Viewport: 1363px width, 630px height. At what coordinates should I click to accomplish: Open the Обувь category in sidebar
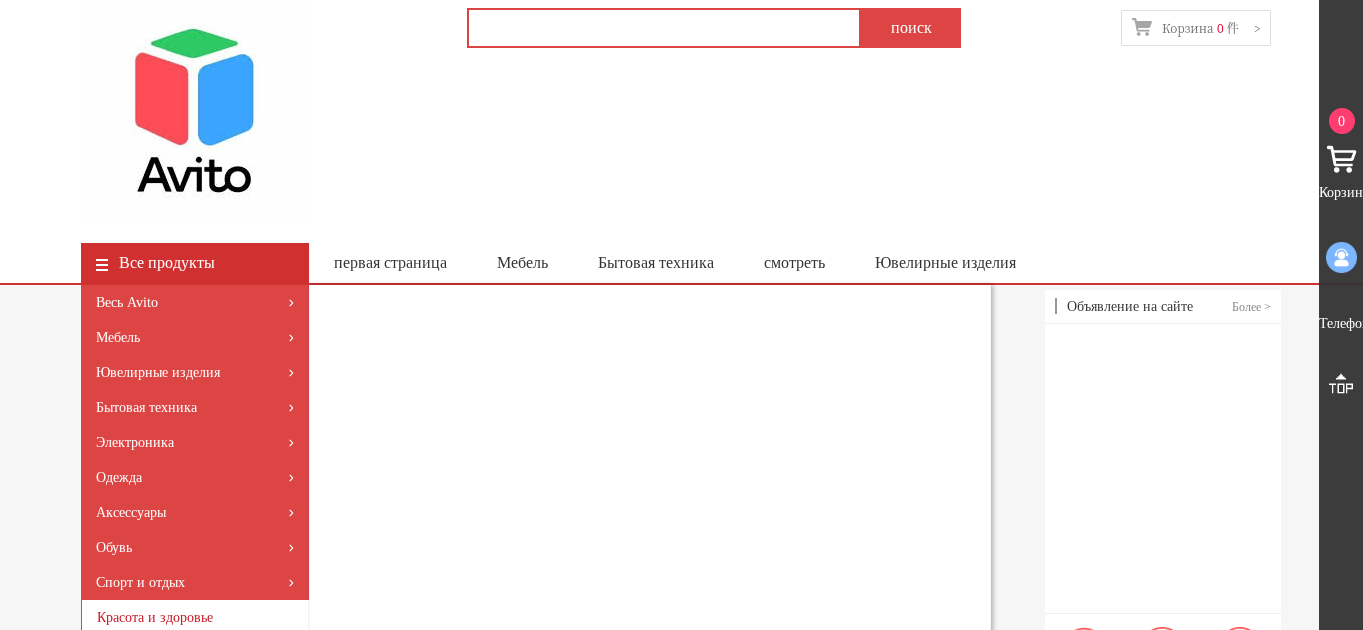click(x=114, y=547)
